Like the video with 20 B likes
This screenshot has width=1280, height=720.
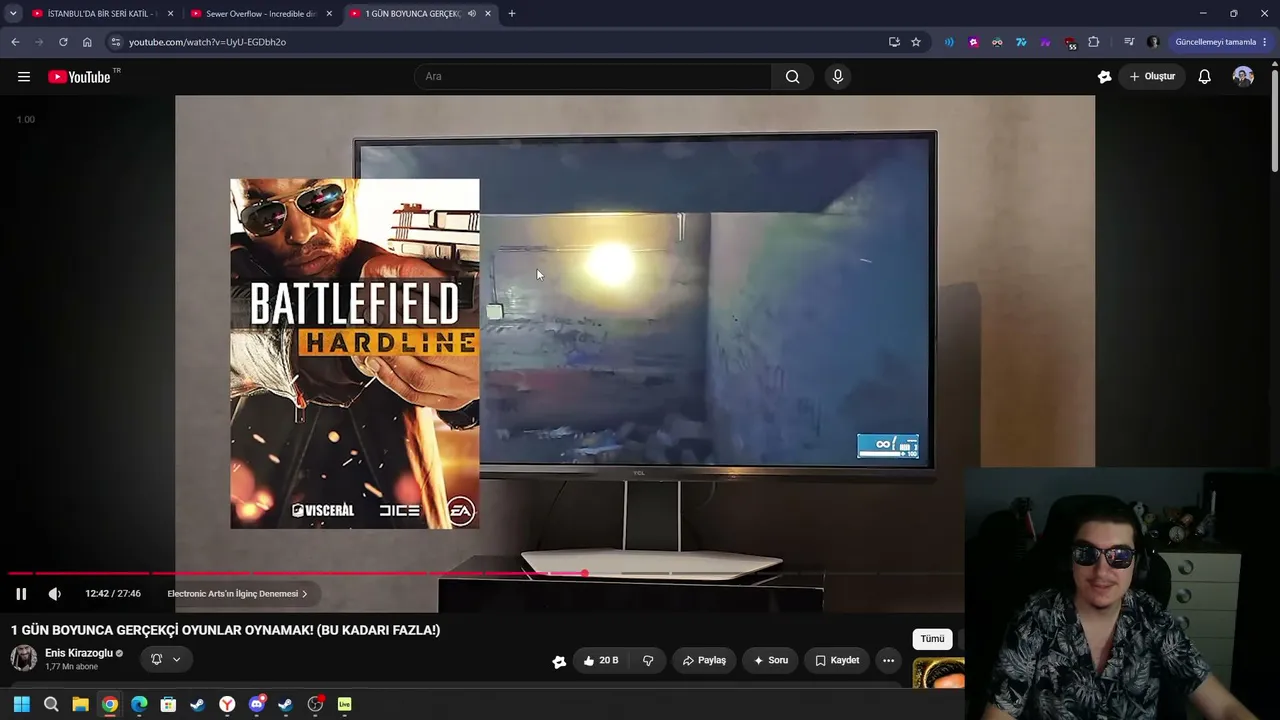tap(601, 660)
